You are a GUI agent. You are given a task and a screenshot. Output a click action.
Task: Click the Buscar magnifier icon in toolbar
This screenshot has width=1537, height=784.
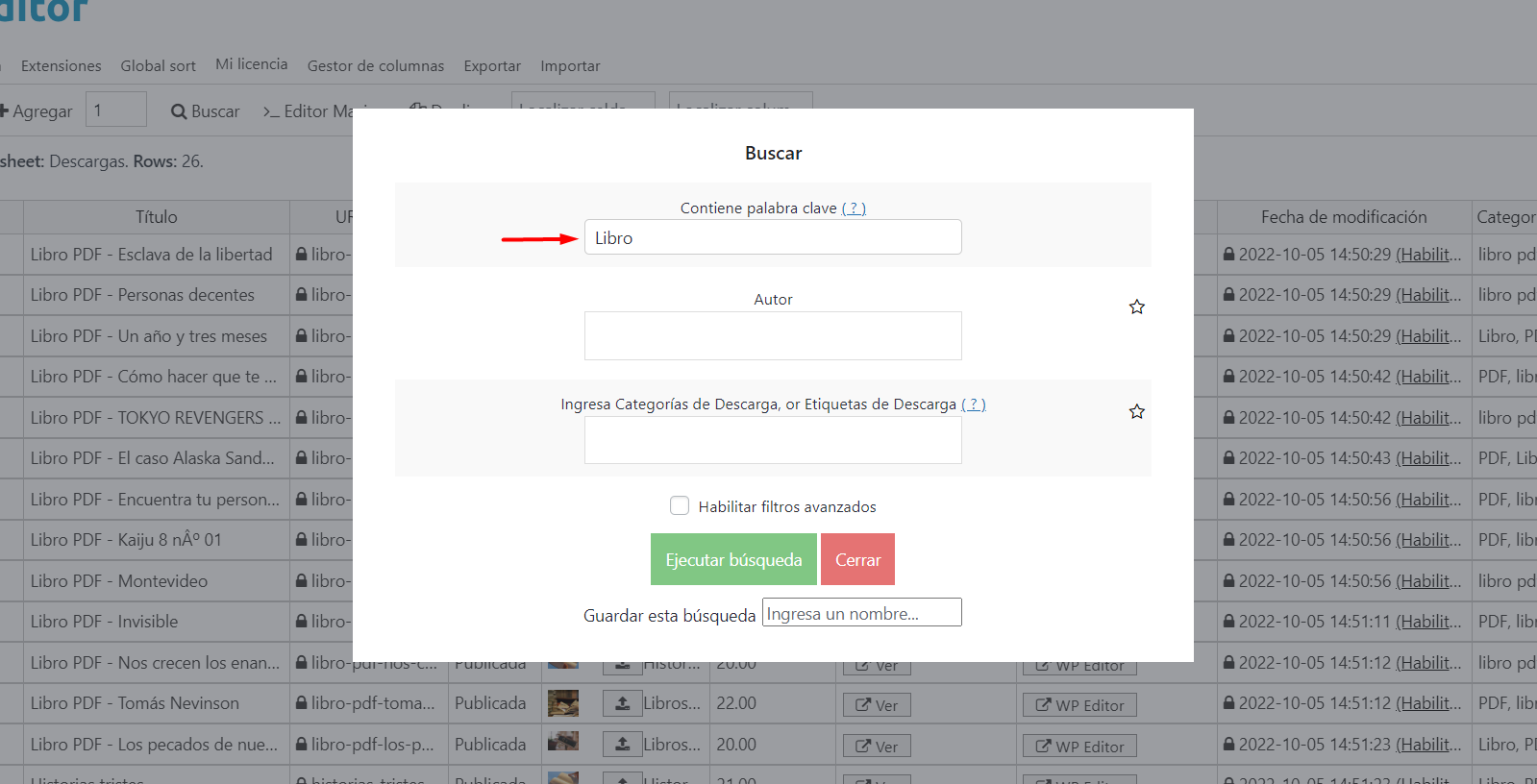[179, 111]
